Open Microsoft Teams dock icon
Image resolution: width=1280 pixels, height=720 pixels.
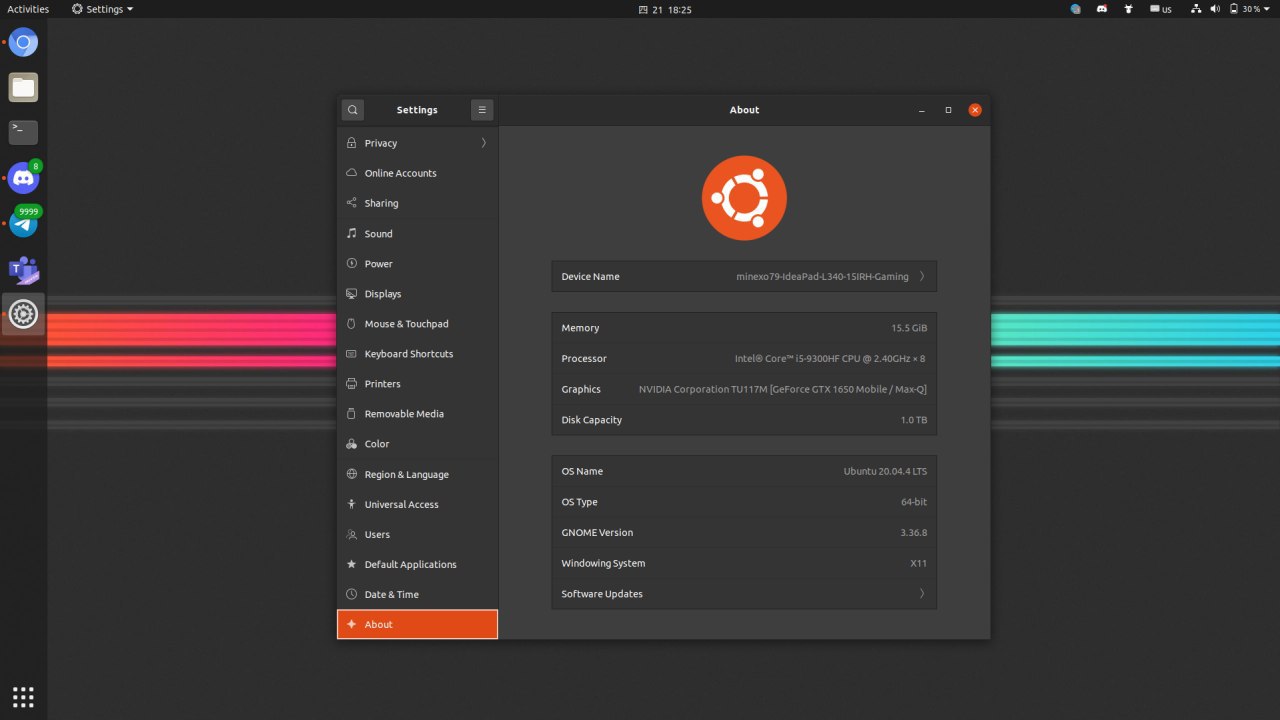coord(23,270)
